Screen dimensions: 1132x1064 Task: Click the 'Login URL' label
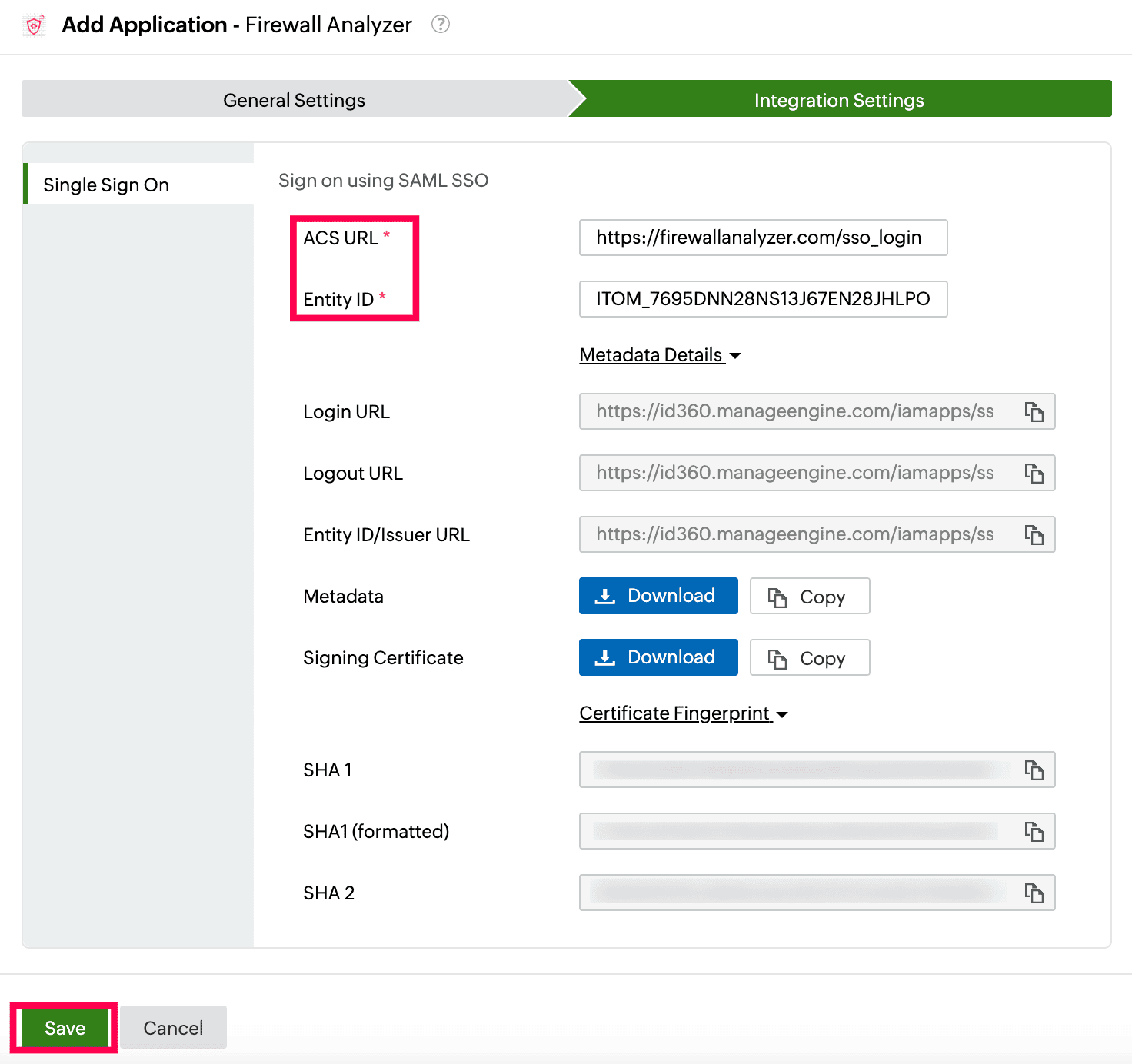coord(346,412)
